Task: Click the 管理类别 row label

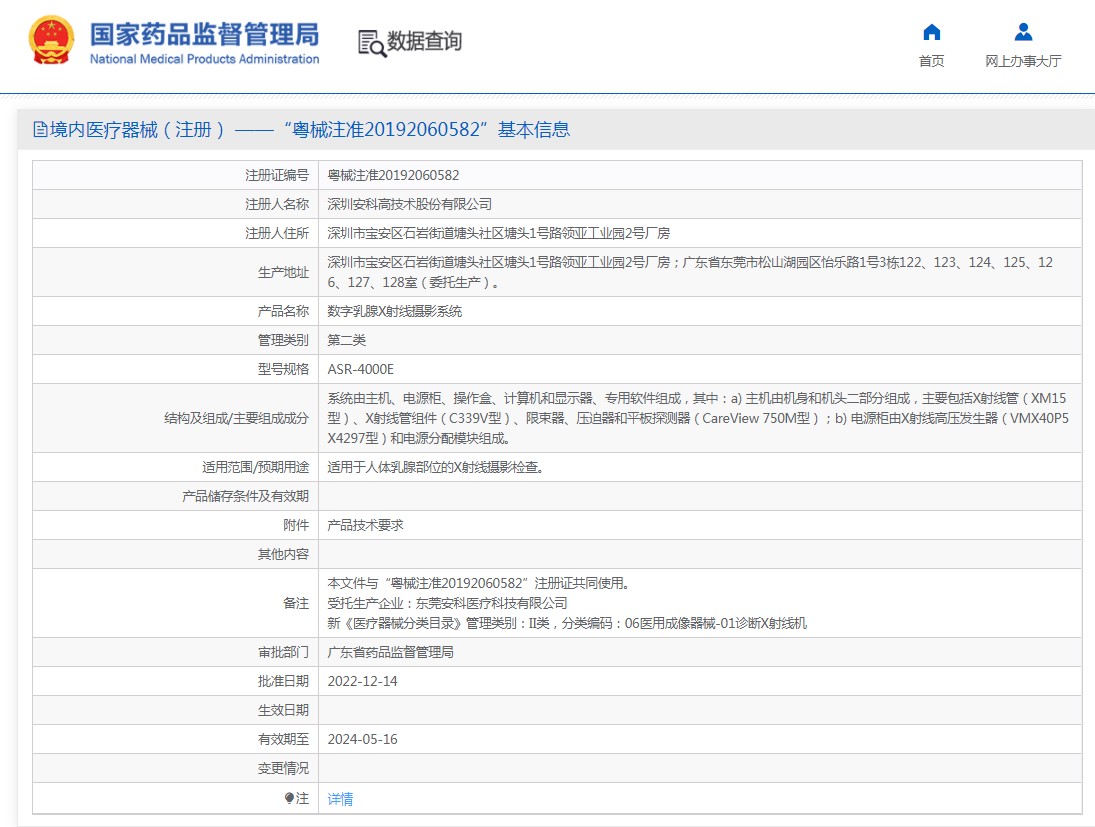Action: (x=283, y=340)
